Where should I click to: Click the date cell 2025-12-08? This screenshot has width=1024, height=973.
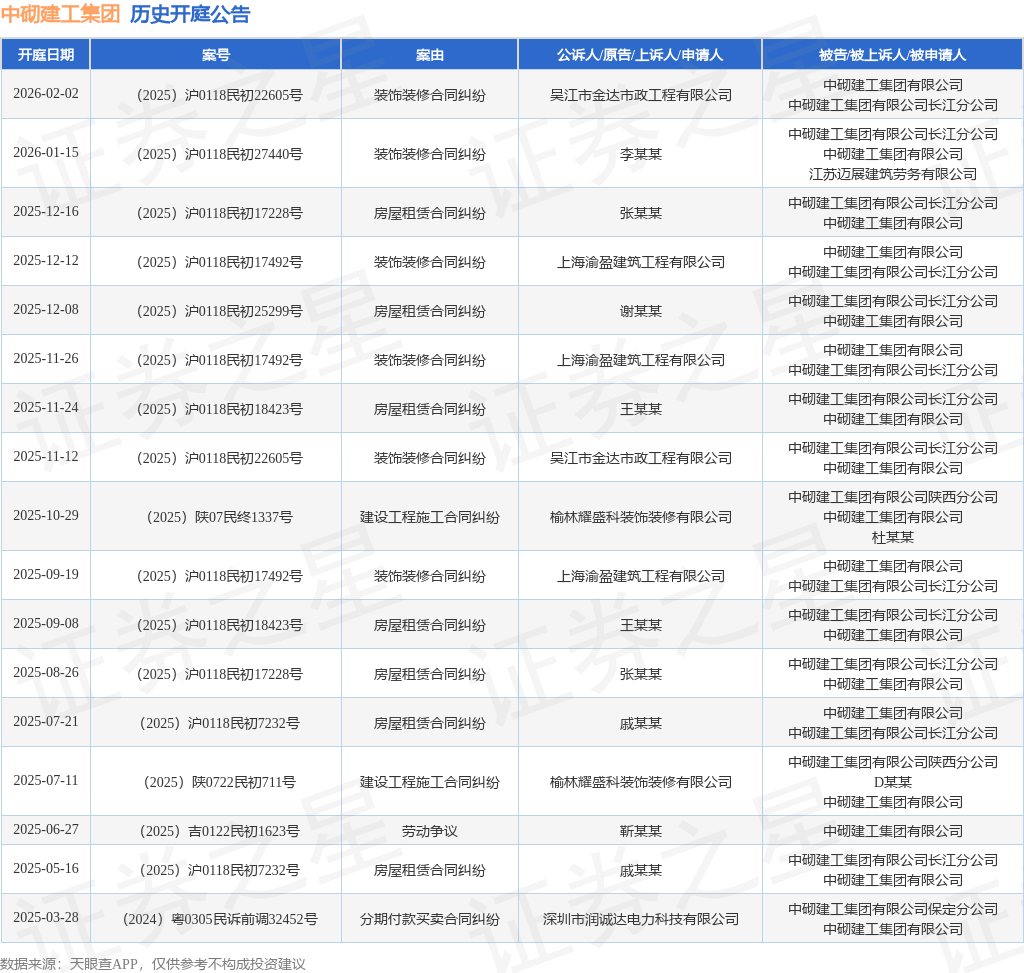tap(46, 310)
